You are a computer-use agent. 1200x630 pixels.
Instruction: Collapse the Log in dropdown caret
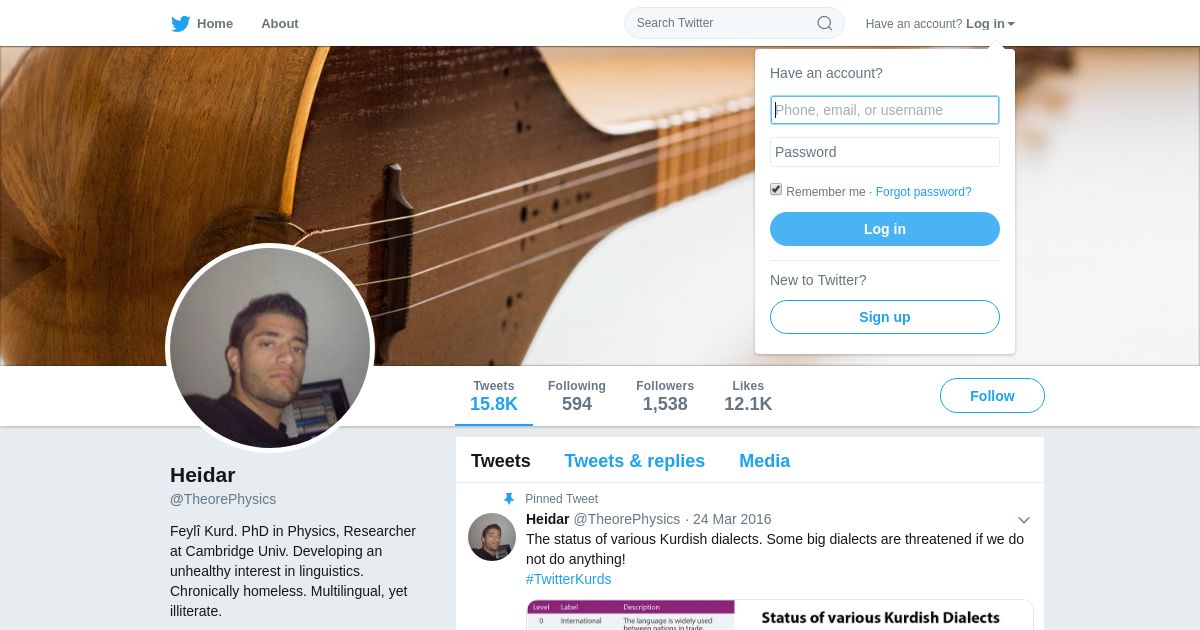coord(1011,24)
